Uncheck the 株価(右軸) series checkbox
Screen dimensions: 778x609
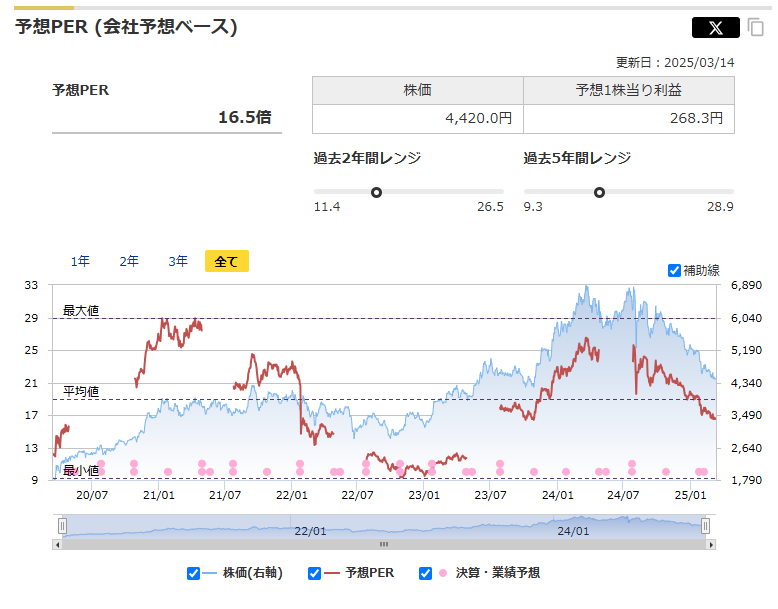coord(194,573)
